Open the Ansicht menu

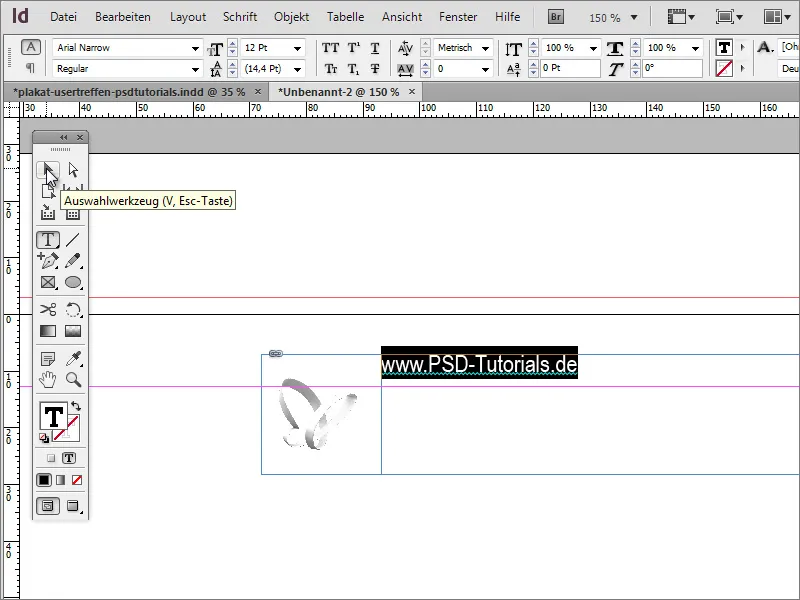402,17
